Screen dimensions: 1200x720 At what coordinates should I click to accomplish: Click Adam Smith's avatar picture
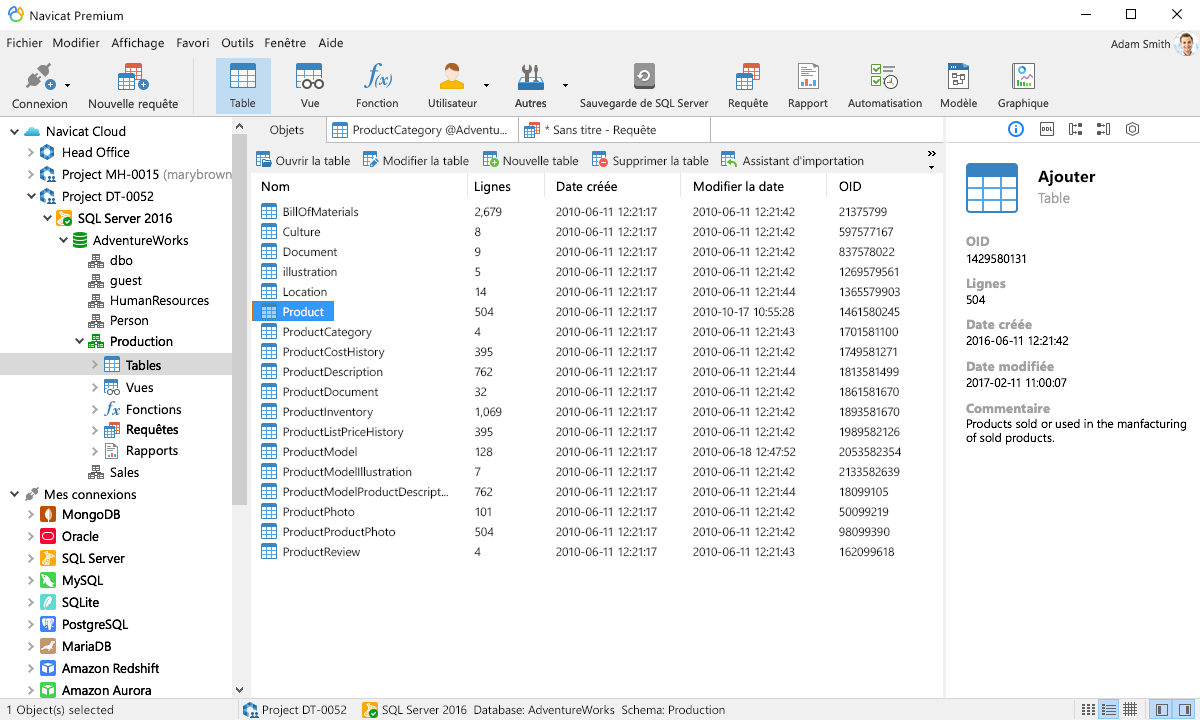(x=1186, y=44)
